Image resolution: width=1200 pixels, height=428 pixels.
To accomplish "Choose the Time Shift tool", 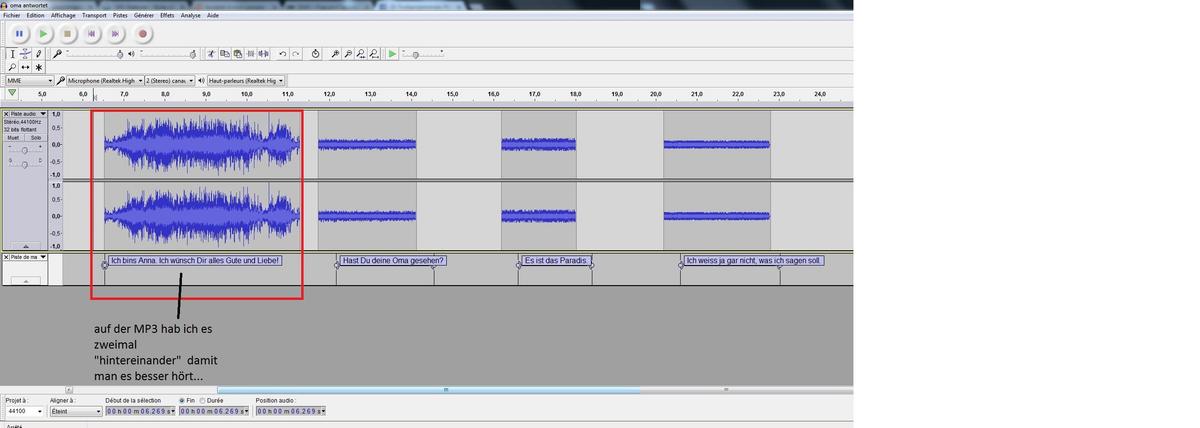I will click(x=25, y=67).
